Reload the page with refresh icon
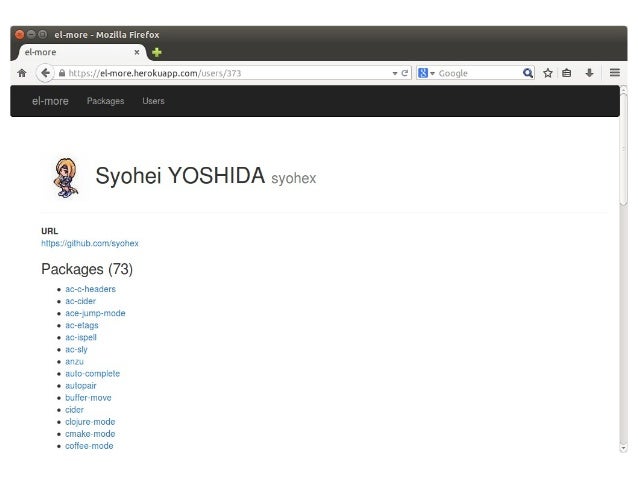638x479 pixels. point(404,73)
